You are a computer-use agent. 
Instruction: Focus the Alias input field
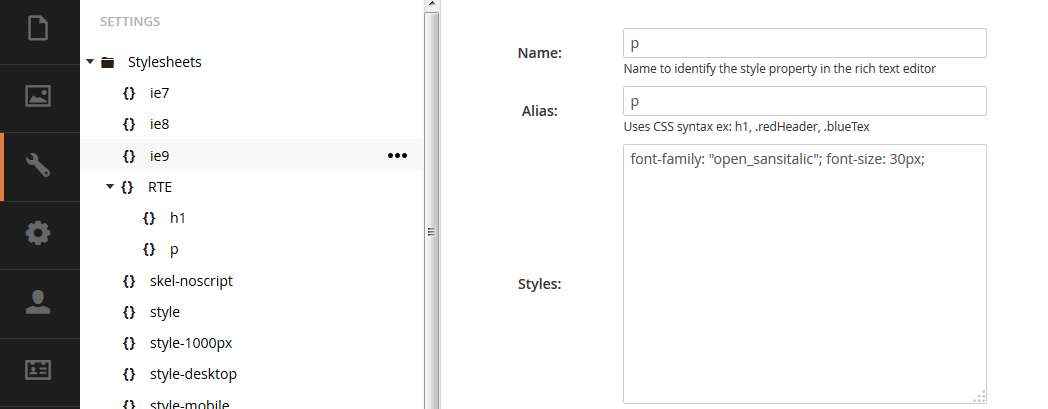point(805,101)
